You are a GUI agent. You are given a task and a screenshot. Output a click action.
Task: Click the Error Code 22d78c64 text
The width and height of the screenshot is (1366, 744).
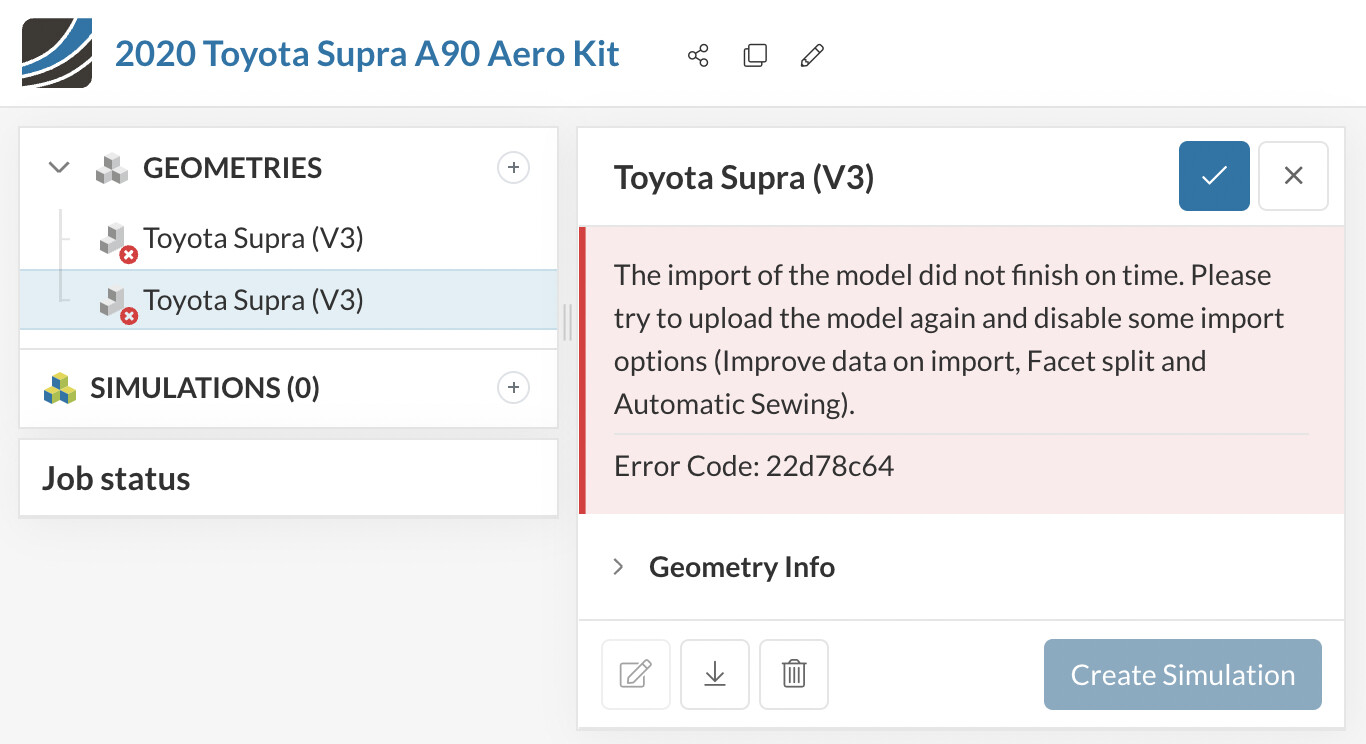click(x=754, y=466)
